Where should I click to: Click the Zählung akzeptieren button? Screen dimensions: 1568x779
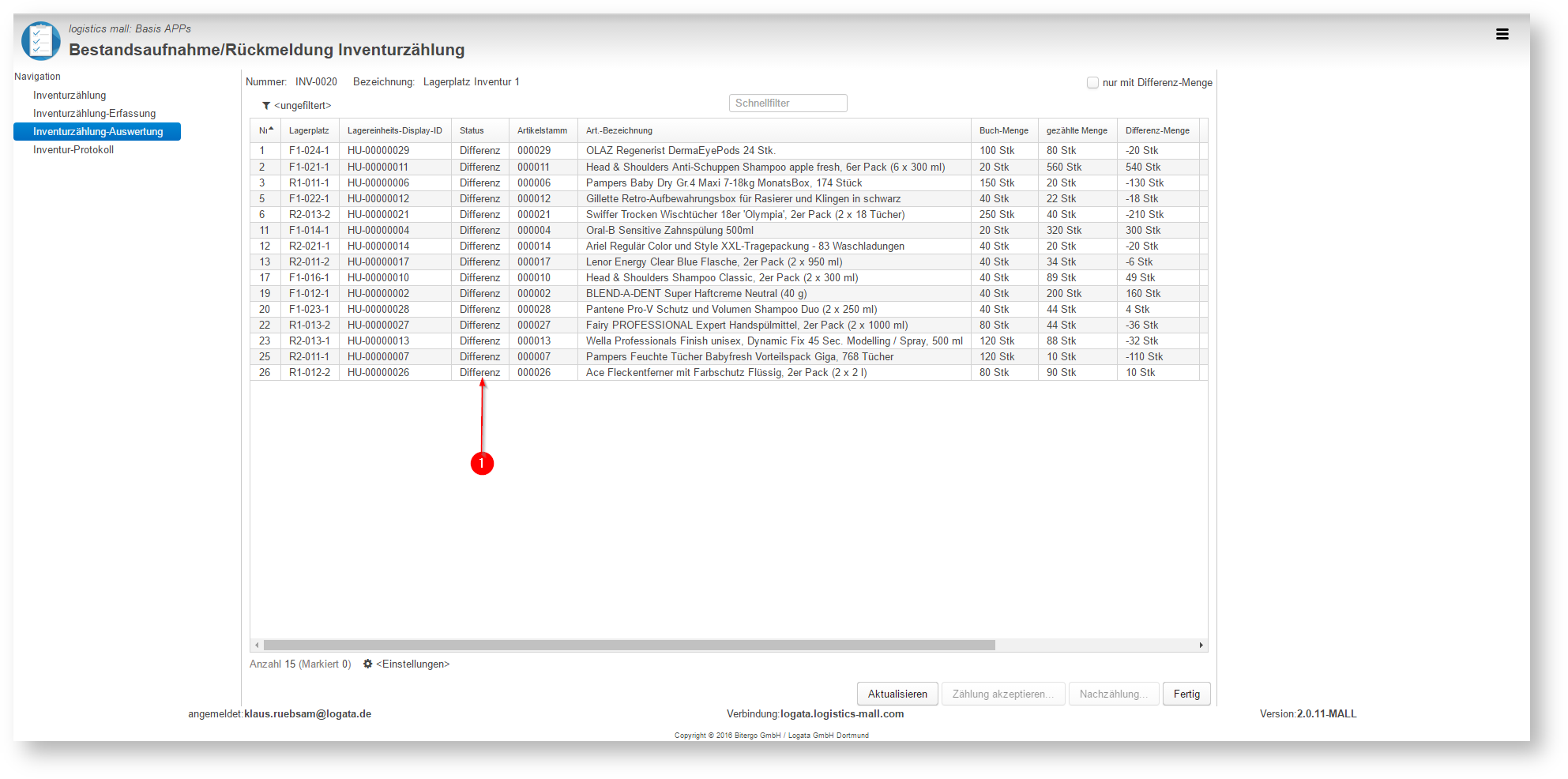point(1003,694)
